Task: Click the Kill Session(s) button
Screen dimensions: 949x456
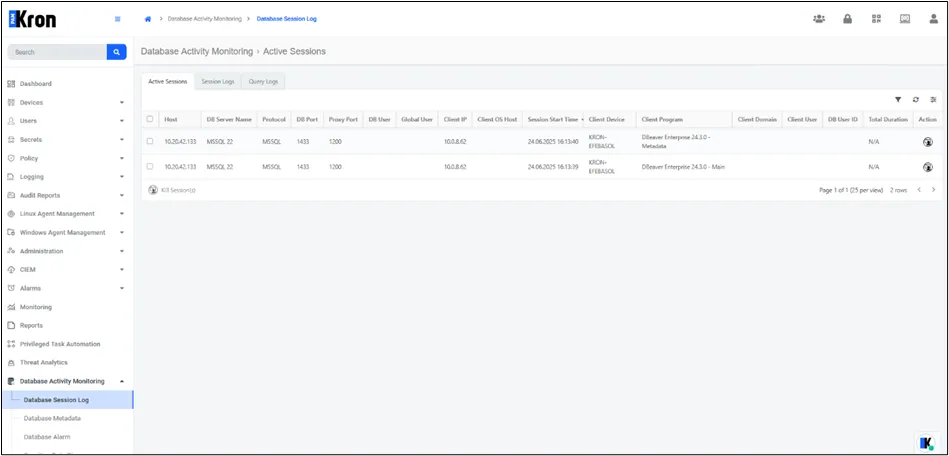Action: 172,190
